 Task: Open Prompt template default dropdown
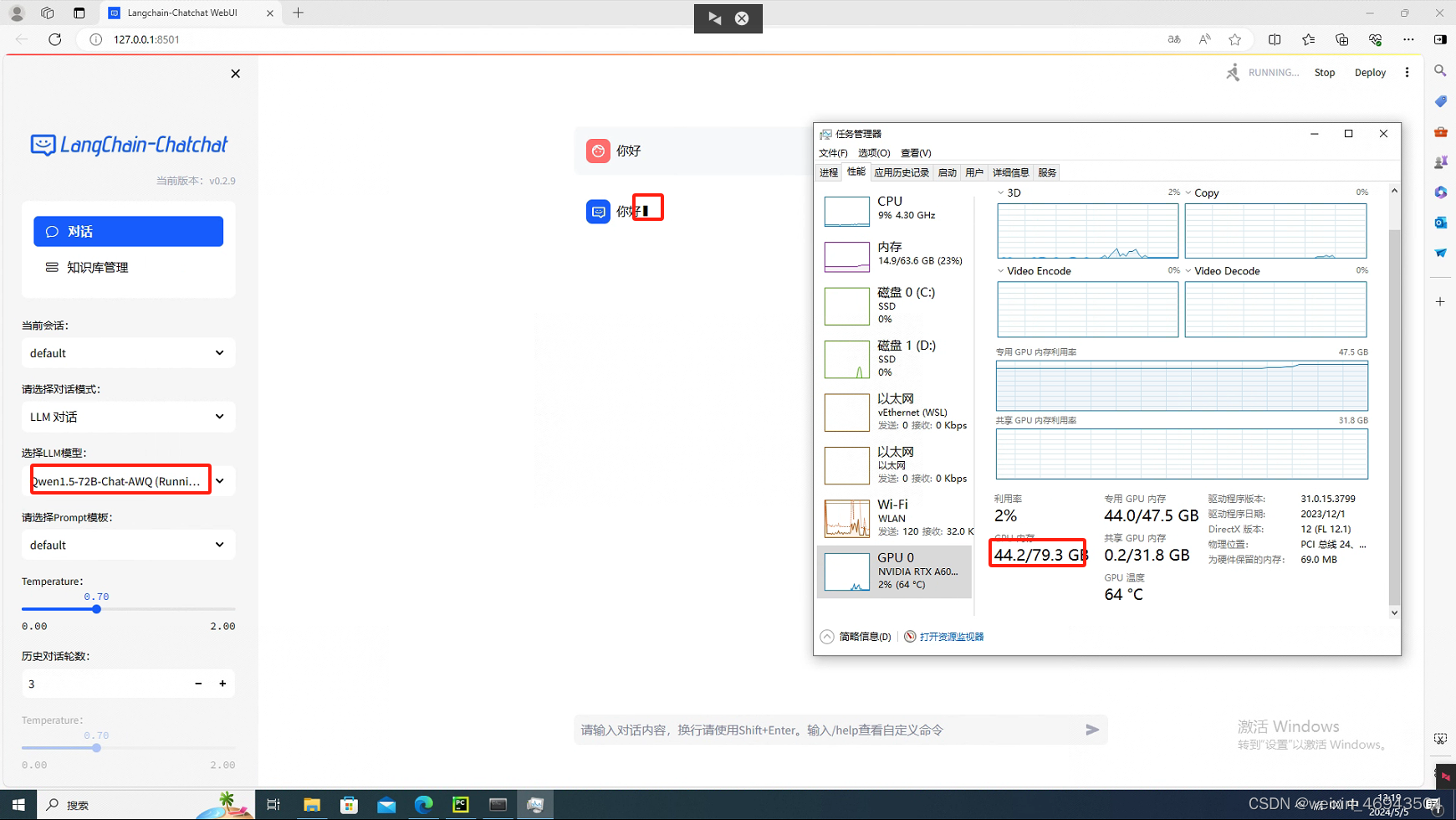coord(128,545)
